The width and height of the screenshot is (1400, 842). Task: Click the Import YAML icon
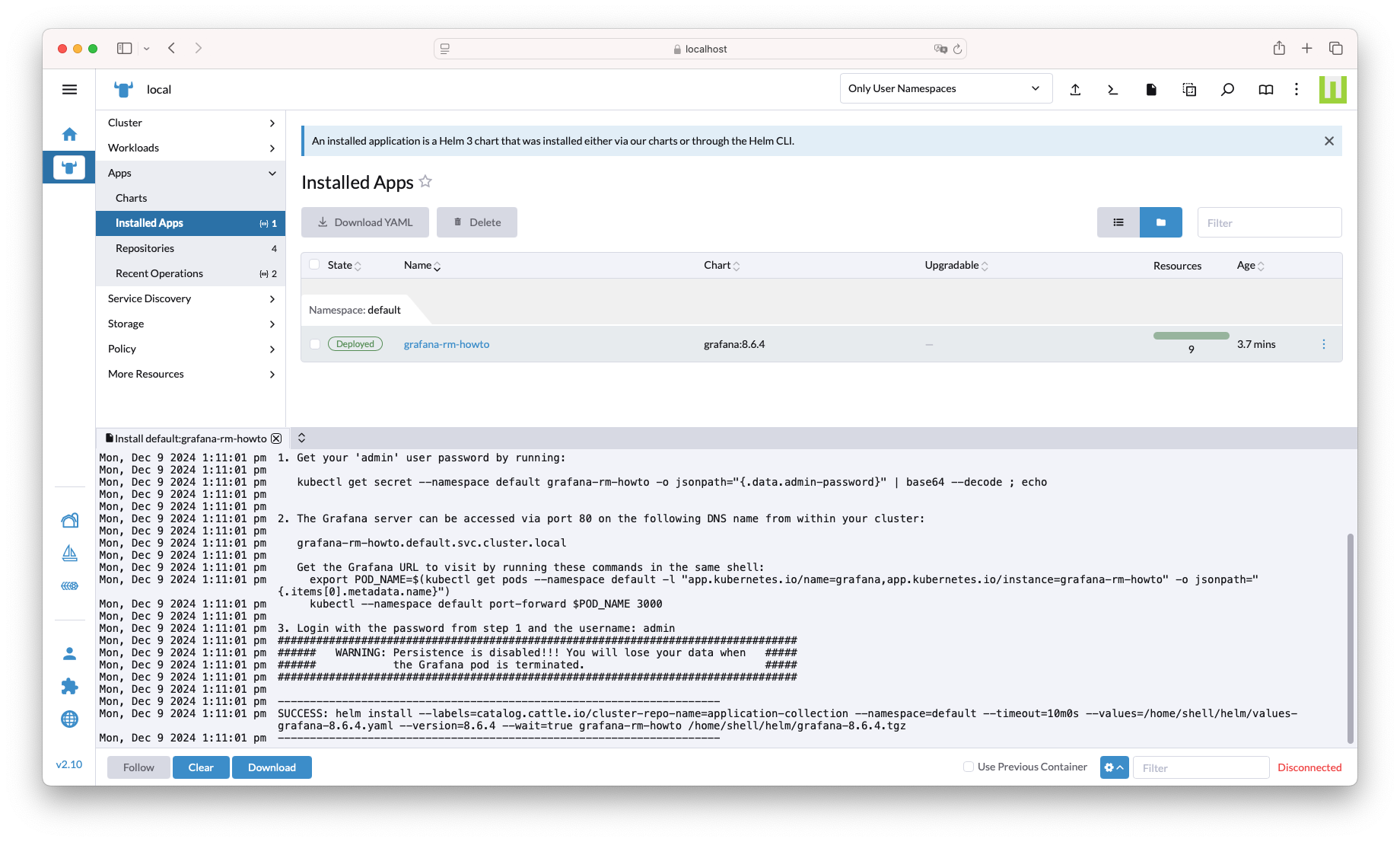(x=1075, y=89)
